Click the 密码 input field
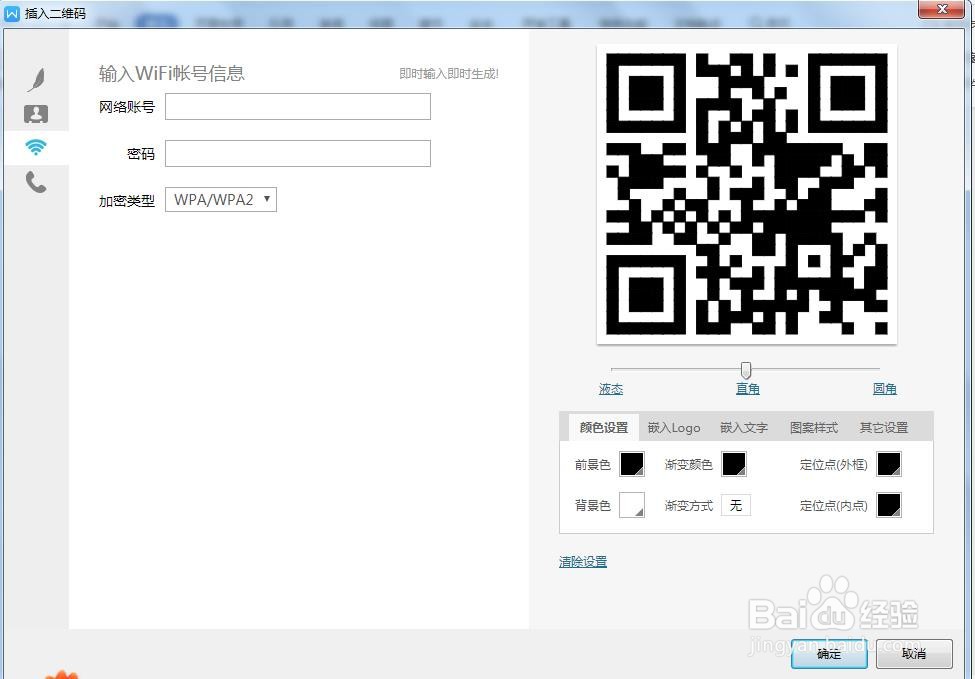975x679 pixels. coord(298,154)
